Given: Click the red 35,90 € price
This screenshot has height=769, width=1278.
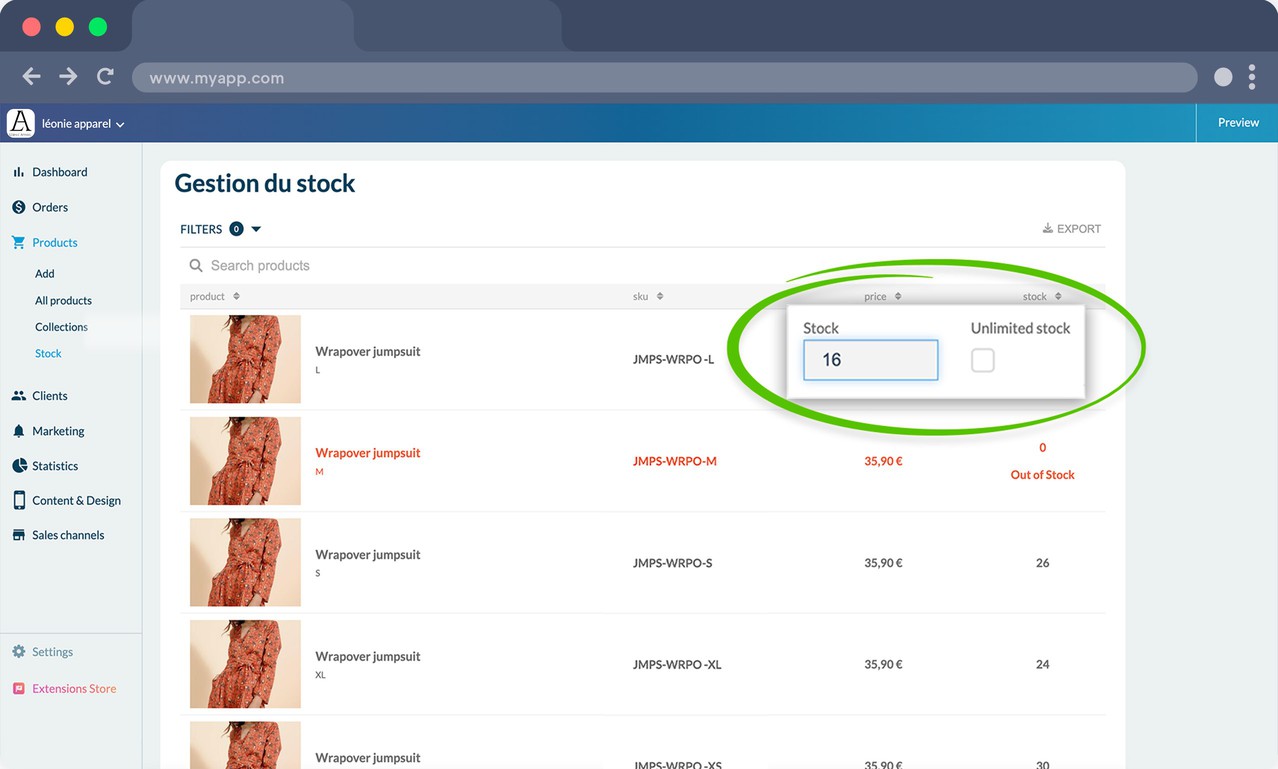Looking at the screenshot, I should point(883,461).
